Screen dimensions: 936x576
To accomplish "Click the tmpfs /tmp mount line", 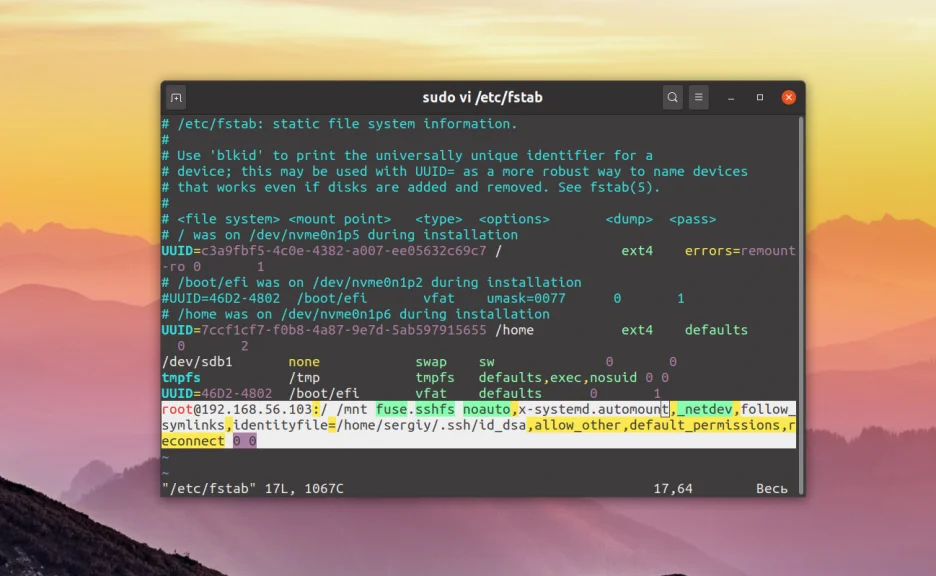I will (250, 377).
